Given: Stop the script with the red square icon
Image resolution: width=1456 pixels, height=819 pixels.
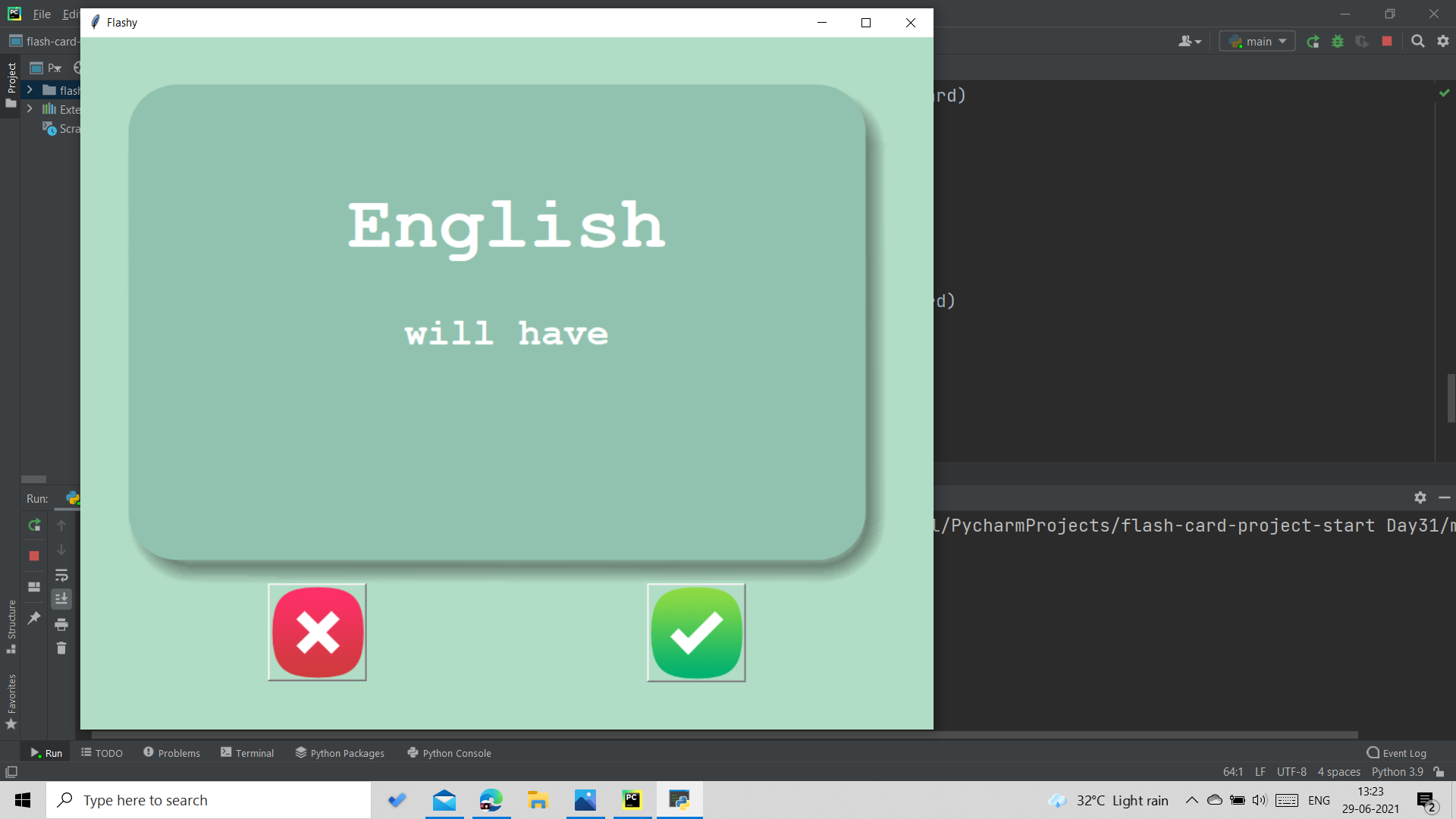Looking at the screenshot, I should [x=33, y=556].
